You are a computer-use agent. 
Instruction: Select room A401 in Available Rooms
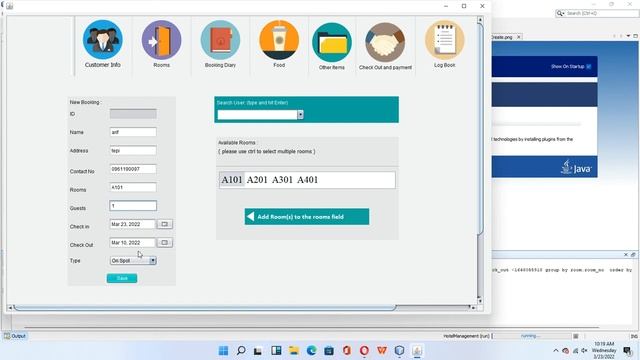pyautogui.click(x=307, y=180)
